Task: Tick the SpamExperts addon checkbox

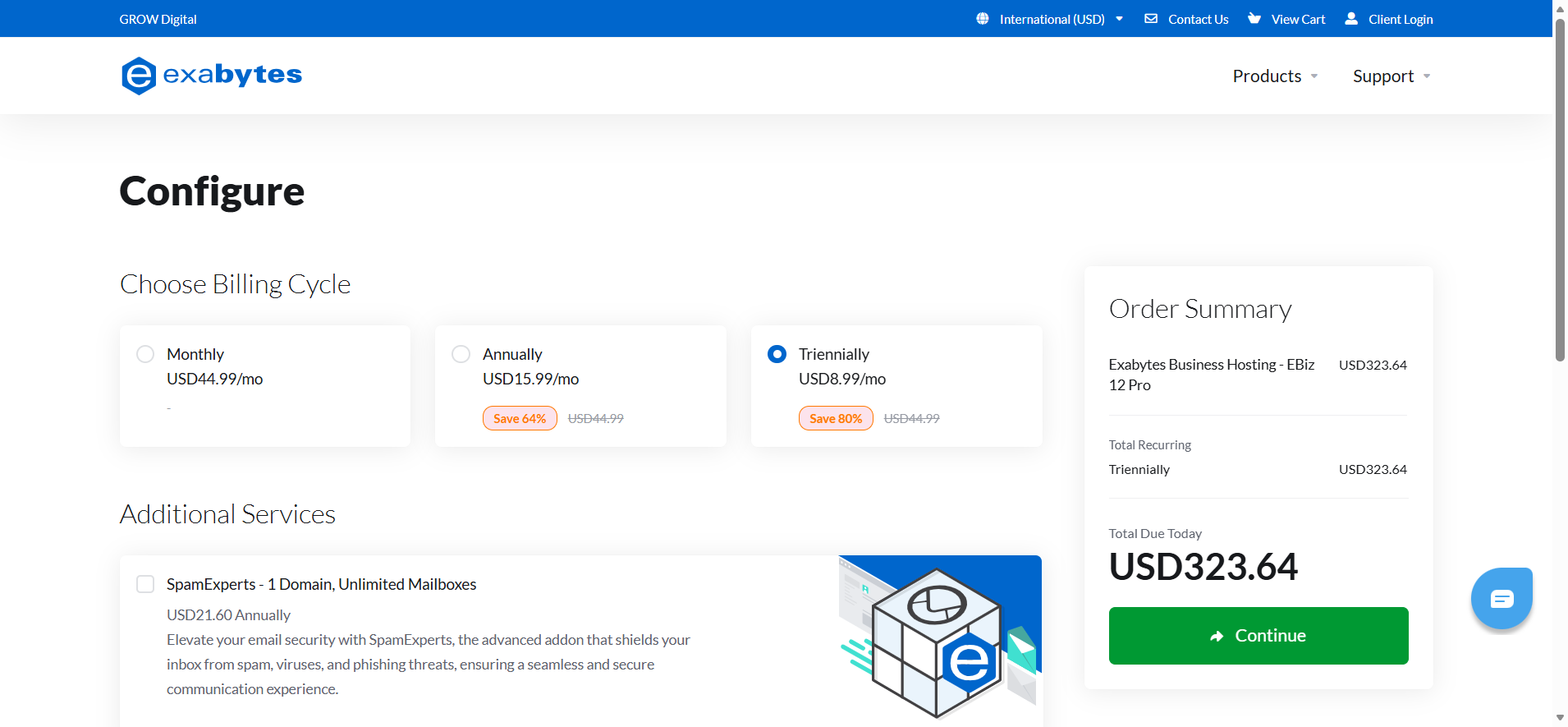Action: tap(145, 584)
